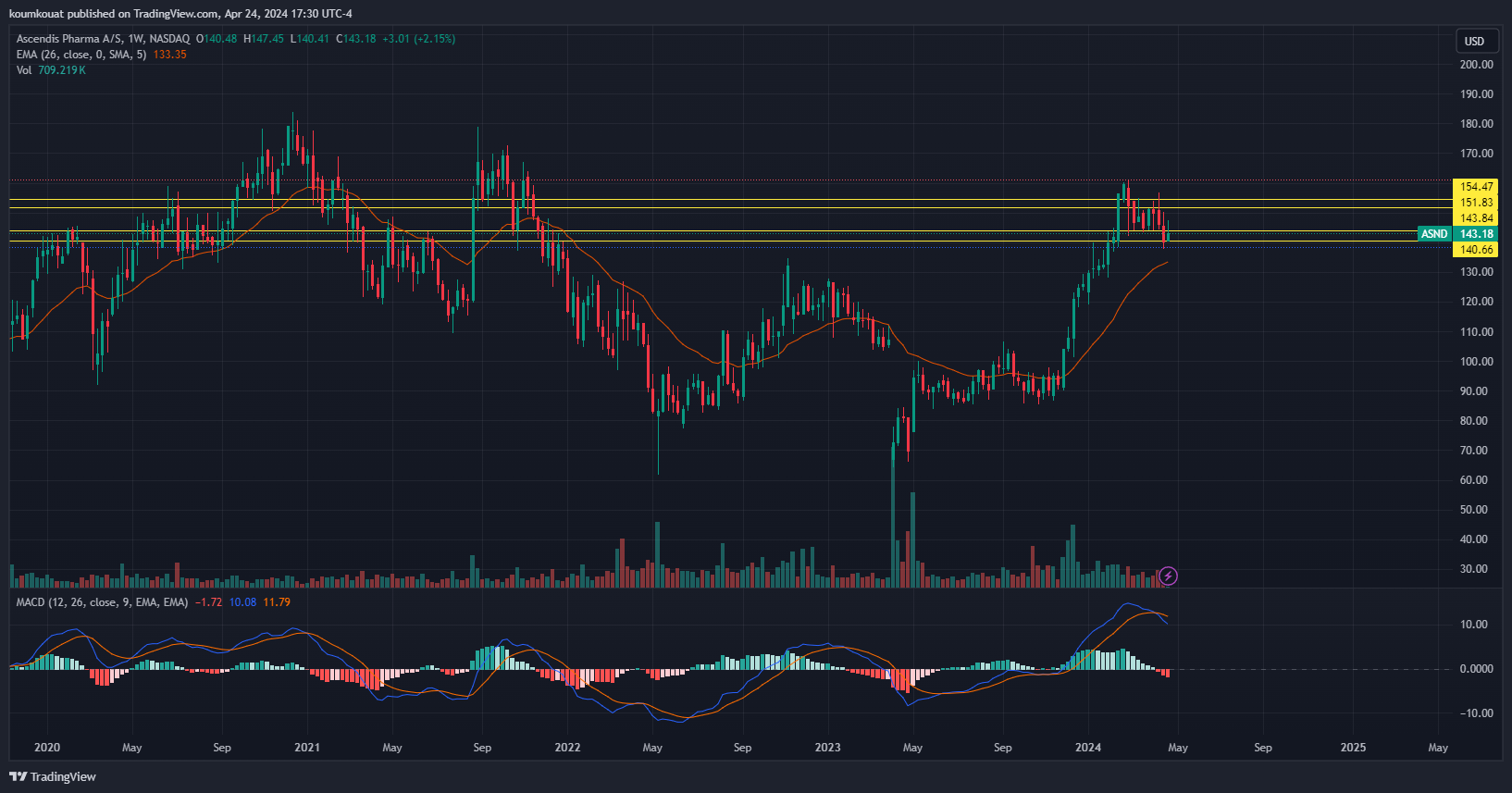The image size is (1512, 793).
Task: Click the low price L140.41
Action: tap(310, 39)
